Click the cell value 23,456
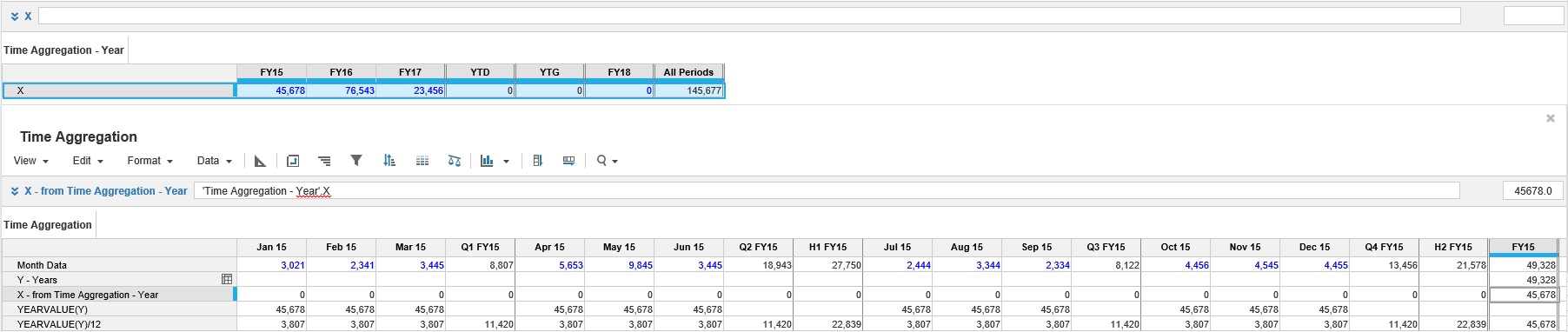This screenshot has width=1568, height=332. 410,90
